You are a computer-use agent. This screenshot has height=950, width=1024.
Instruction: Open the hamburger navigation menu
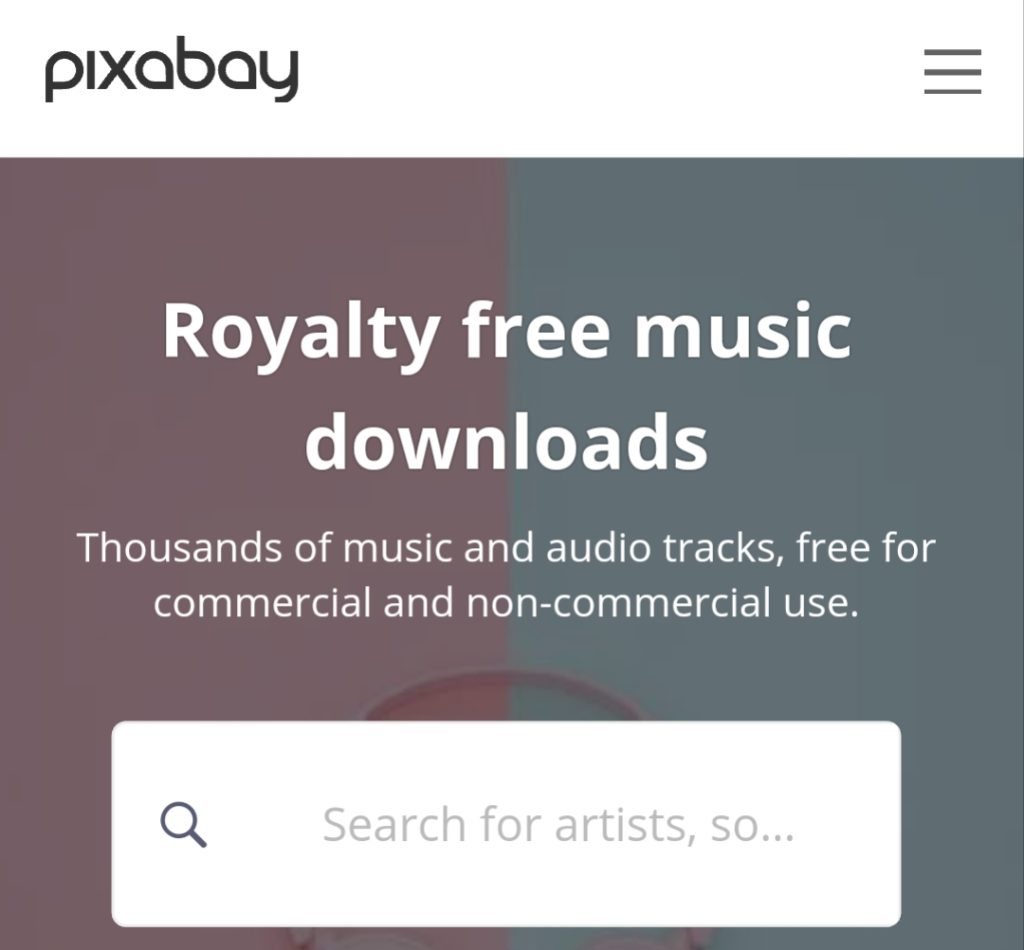[x=952, y=71]
